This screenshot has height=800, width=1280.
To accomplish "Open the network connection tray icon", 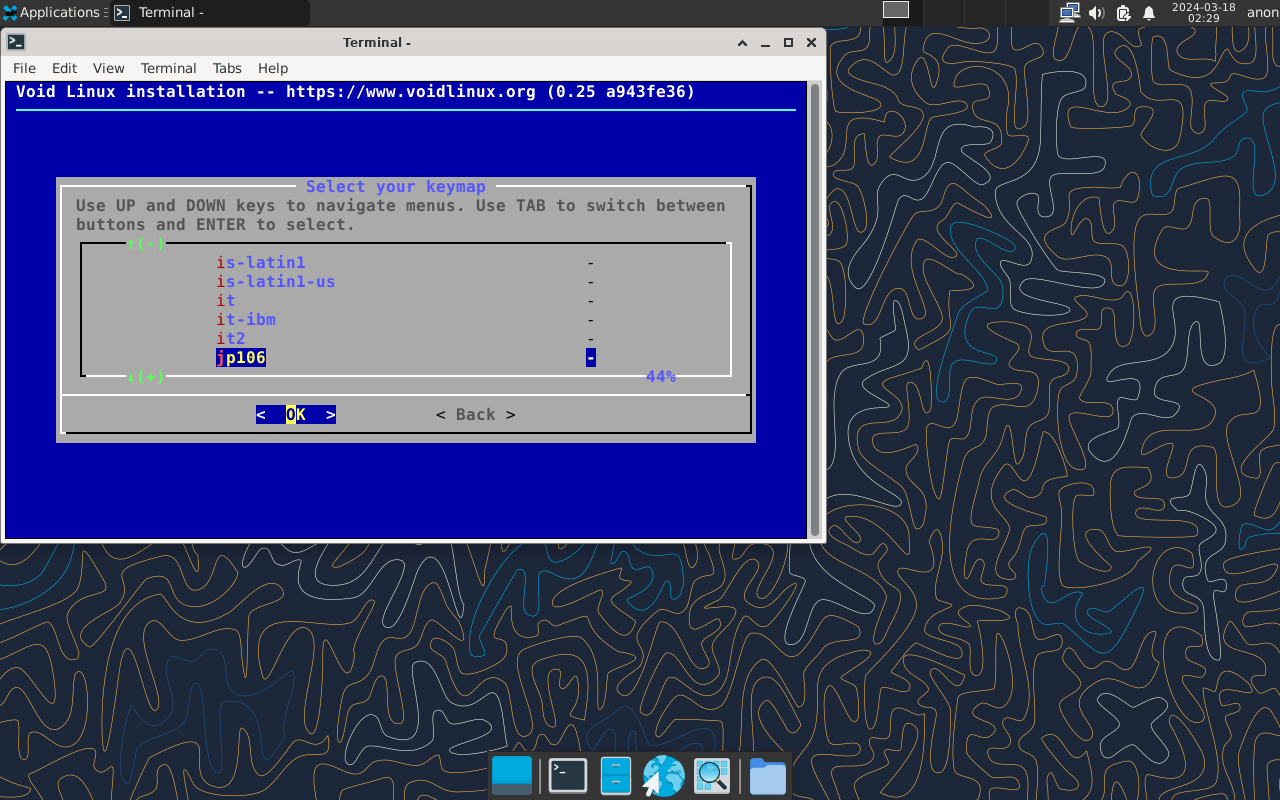I will click(1069, 13).
